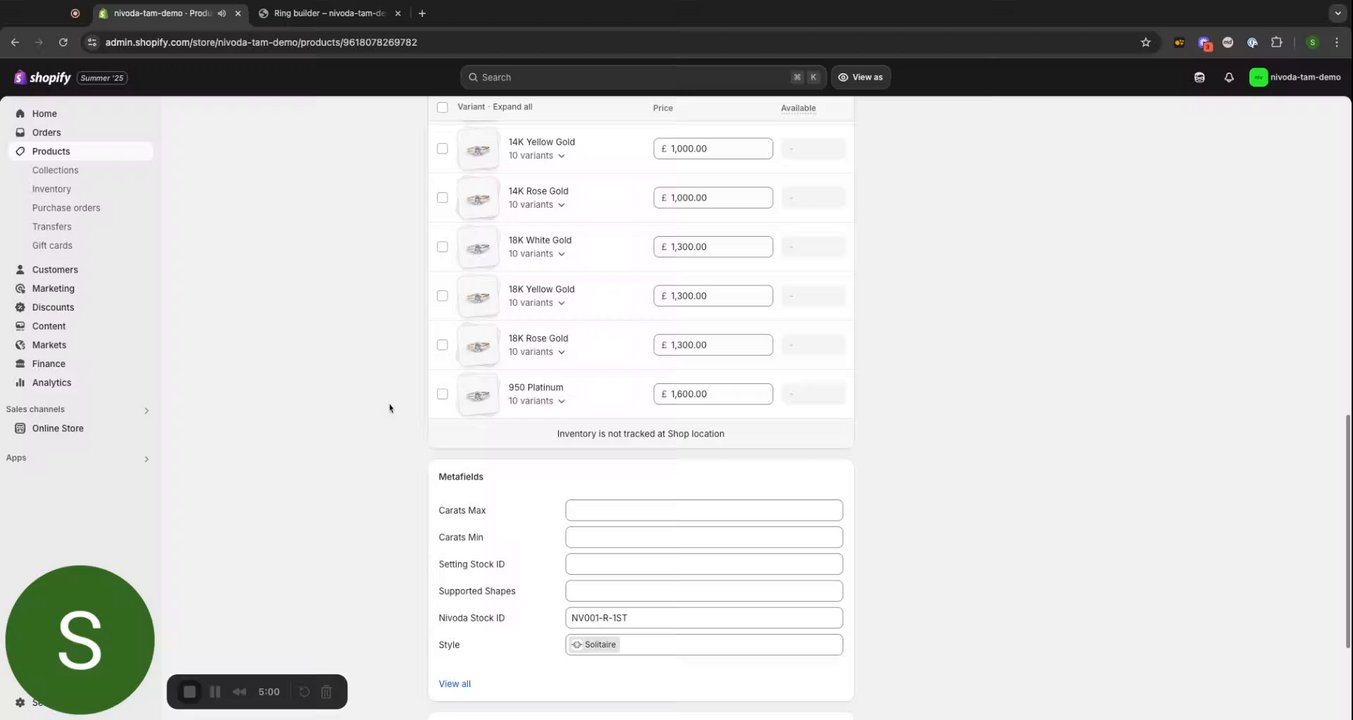Click the Solitaire style tag
Screen dimensions: 1353x720
coord(594,645)
